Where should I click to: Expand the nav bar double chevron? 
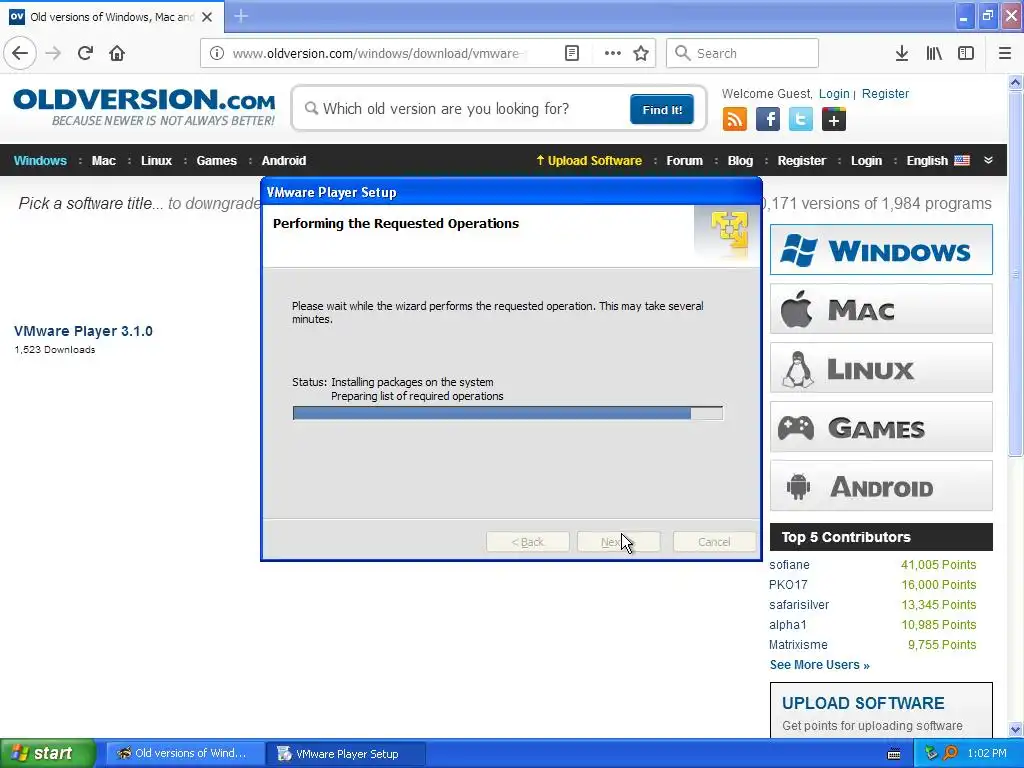pos(988,161)
